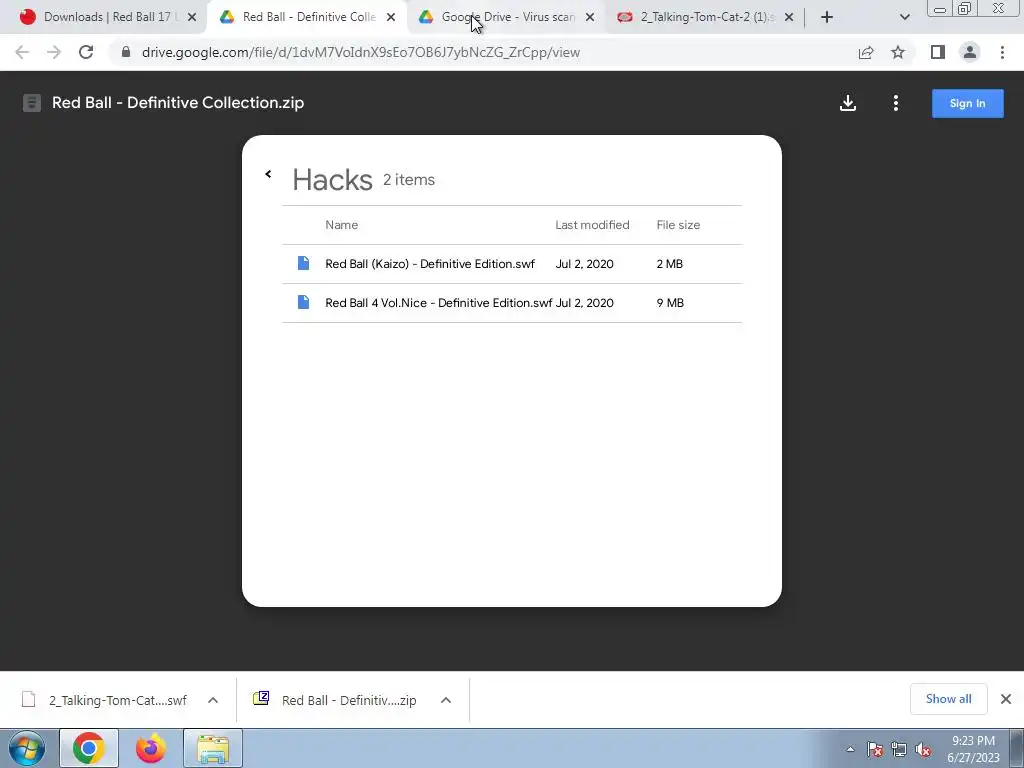Image resolution: width=1024 pixels, height=768 pixels.
Task: Switch to the Downloads | Red Ball 17 tab
Action: [106, 17]
